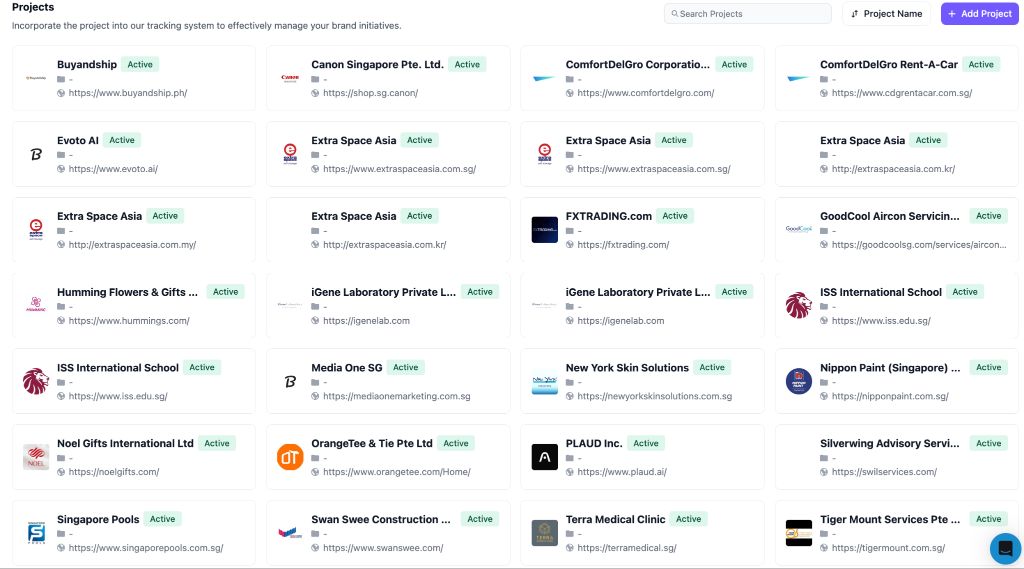
Task: Click the Nippon Paint round logo
Action: (799, 382)
